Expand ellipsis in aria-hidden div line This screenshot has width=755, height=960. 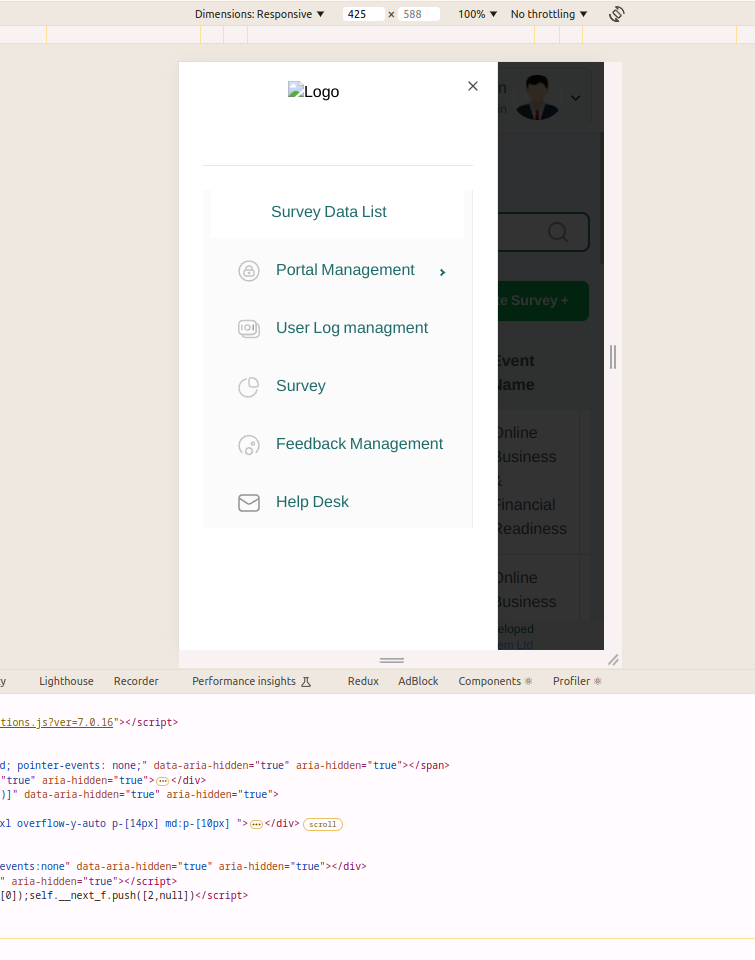coord(162,781)
